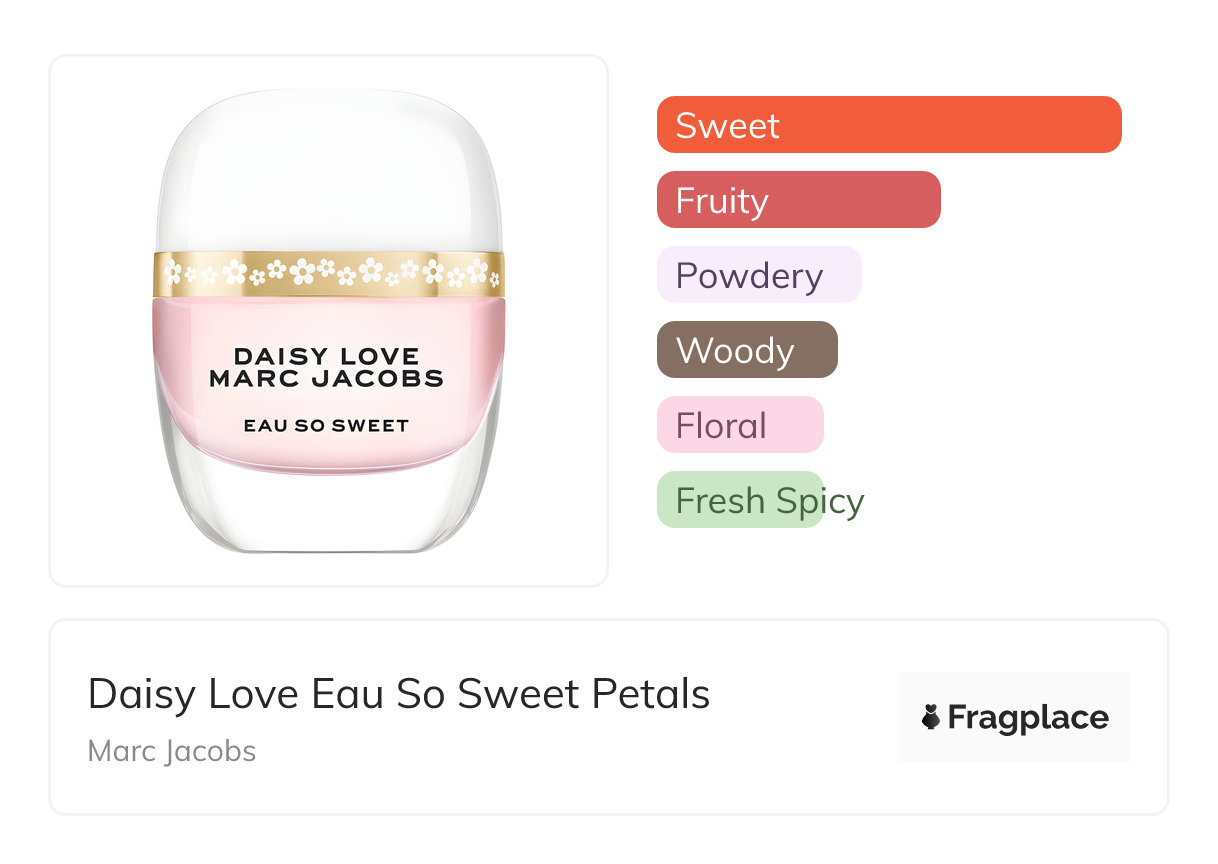Image resolution: width=1218 pixels, height=864 pixels.
Task: Click the Fragplace bottle icon in the logo
Action: [931, 717]
